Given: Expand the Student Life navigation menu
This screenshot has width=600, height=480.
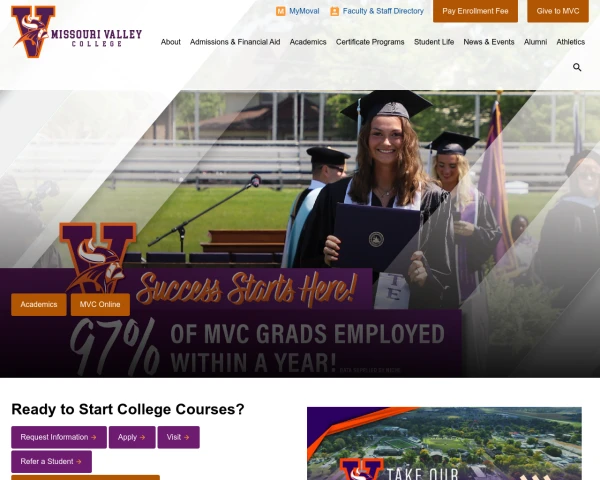Looking at the screenshot, I should click(434, 42).
